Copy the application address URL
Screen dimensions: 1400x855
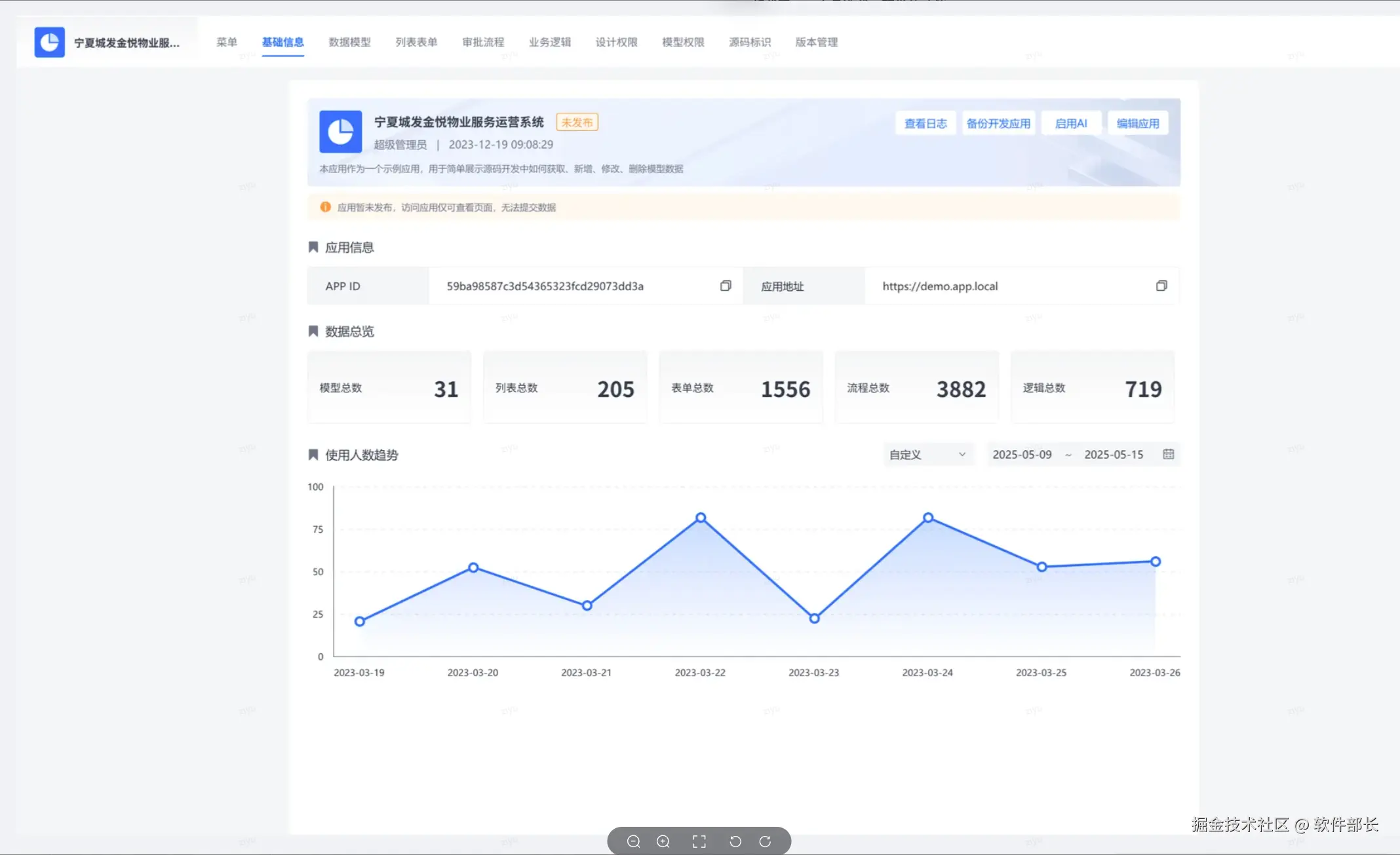tap(1161, 286)
